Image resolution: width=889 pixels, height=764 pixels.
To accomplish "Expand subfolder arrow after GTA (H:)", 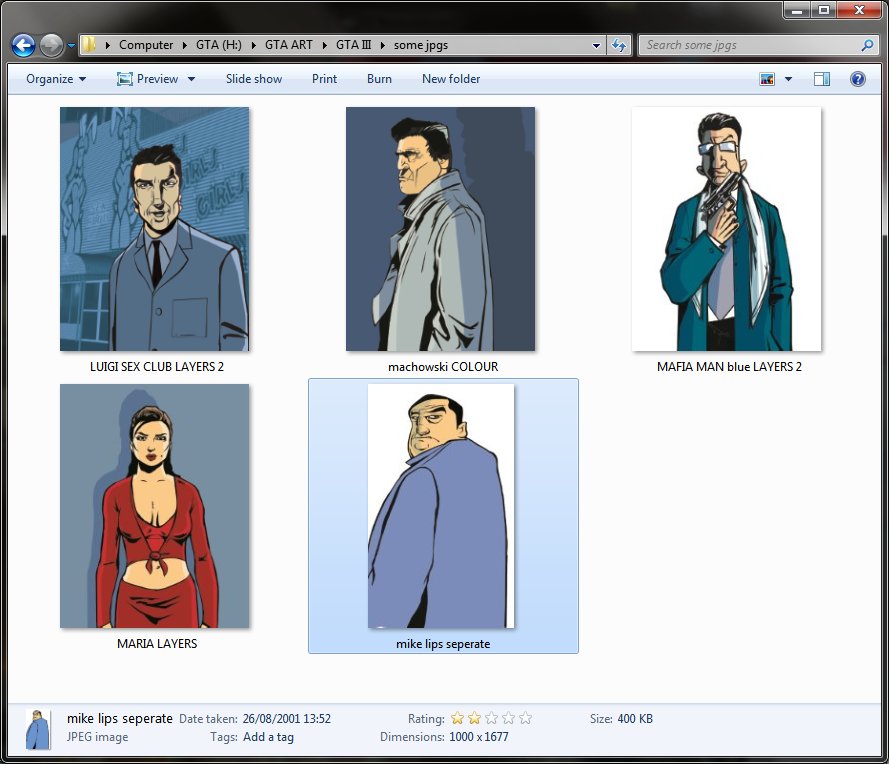I will (253, 45).
